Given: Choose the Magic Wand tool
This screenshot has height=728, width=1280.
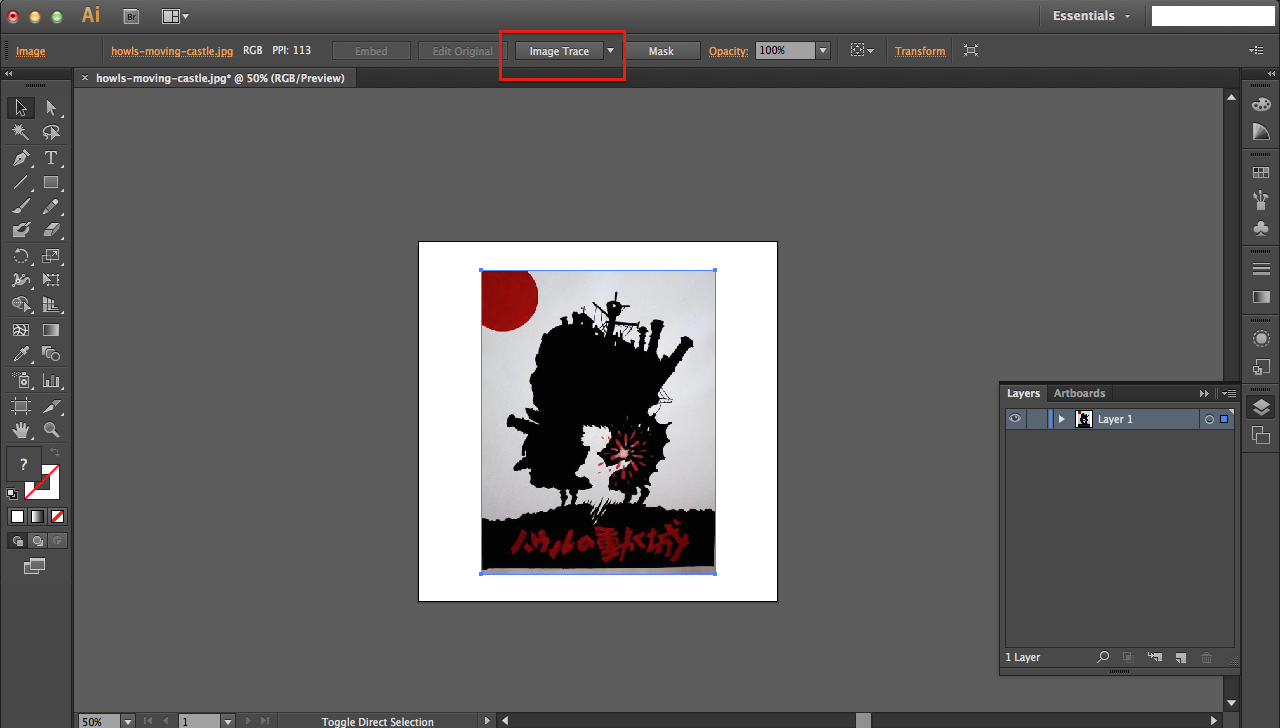Looking at the screenshot, I should click(x=21, y=133).
